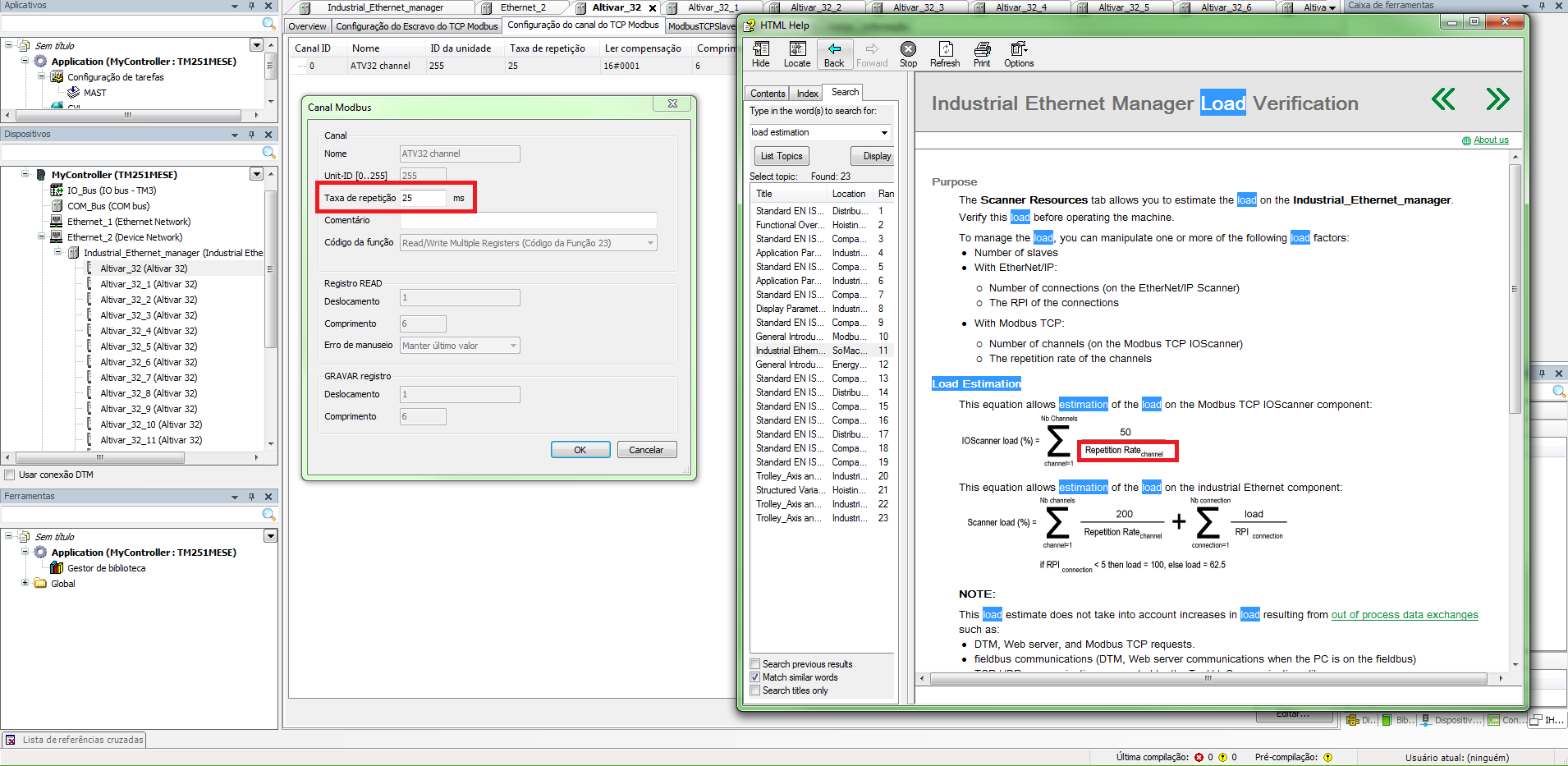Refresh the HTML Help page
The height and width of the screenshot is (766, 1568).
pos(945,50)
